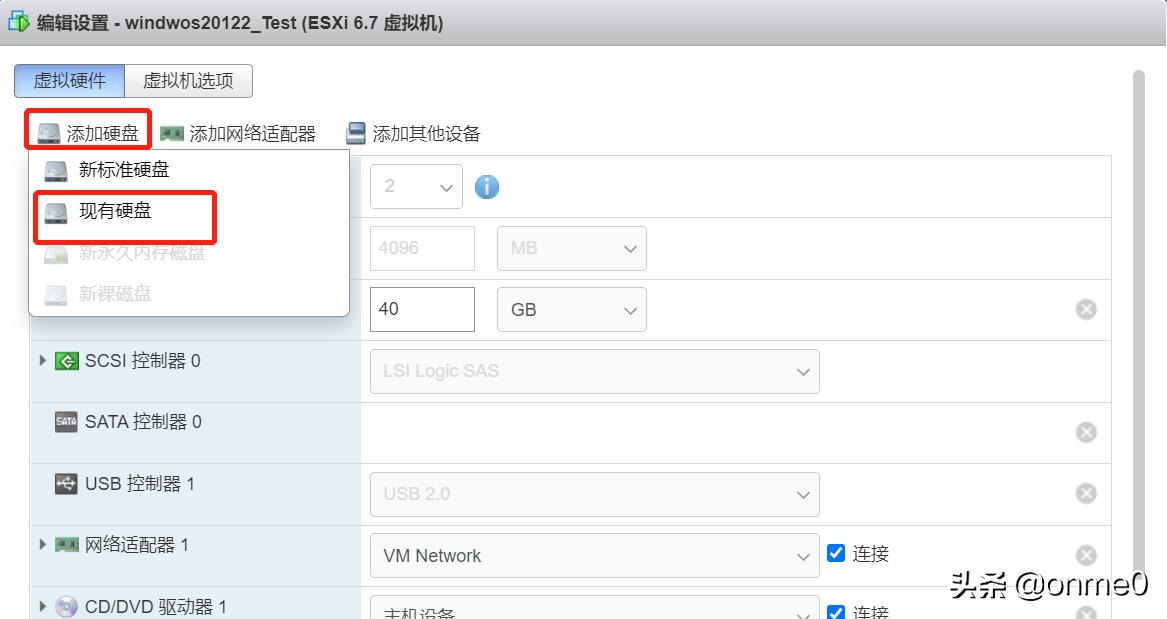Open the disk unit GB dropdown
This screenshot has height=619, width=1167.
tap(572, 309)
